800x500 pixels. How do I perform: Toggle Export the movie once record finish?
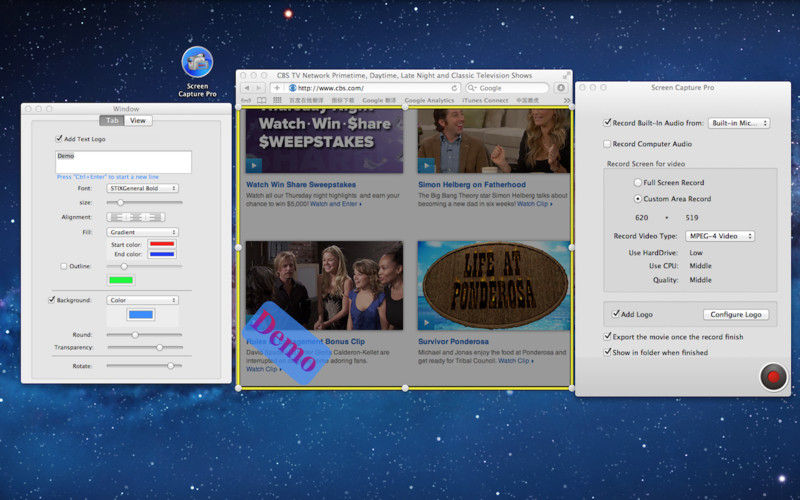[607, 336]
